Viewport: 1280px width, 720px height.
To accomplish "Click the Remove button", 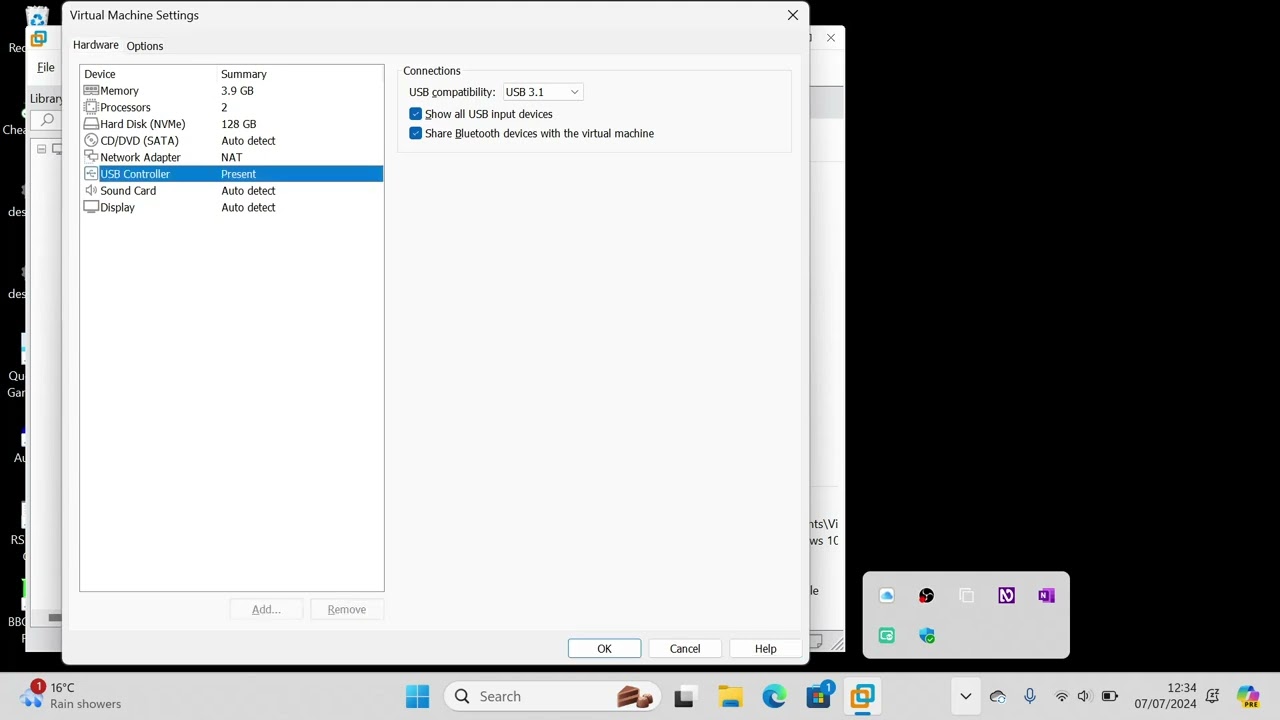I will click(x=347, y=609).
